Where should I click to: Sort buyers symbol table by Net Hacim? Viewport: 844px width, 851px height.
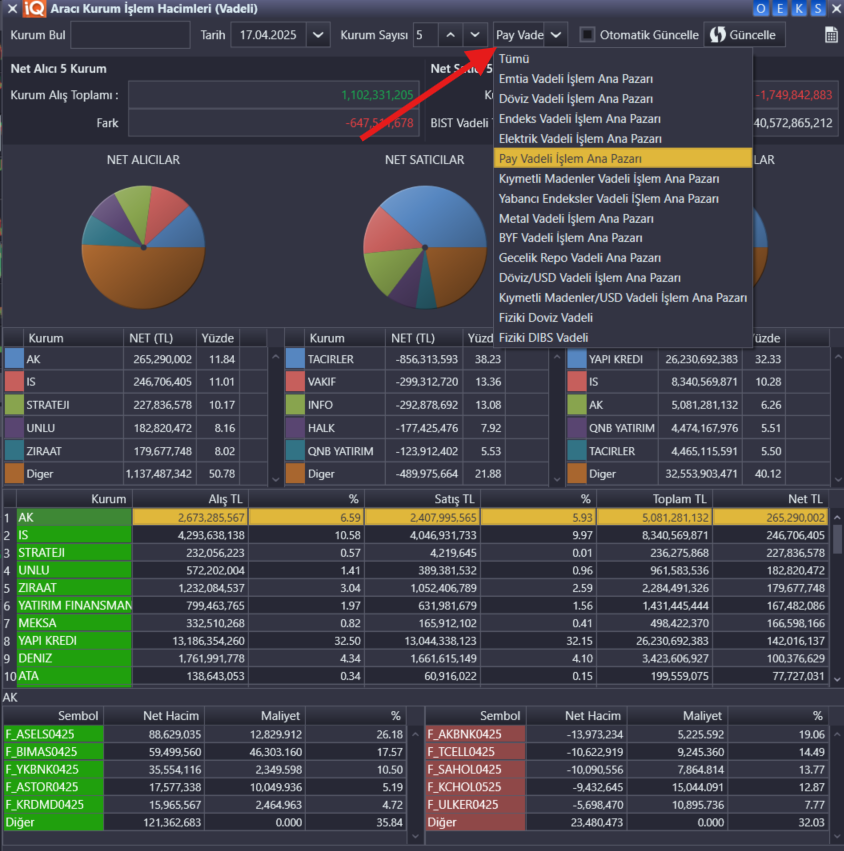coord(154,716)
